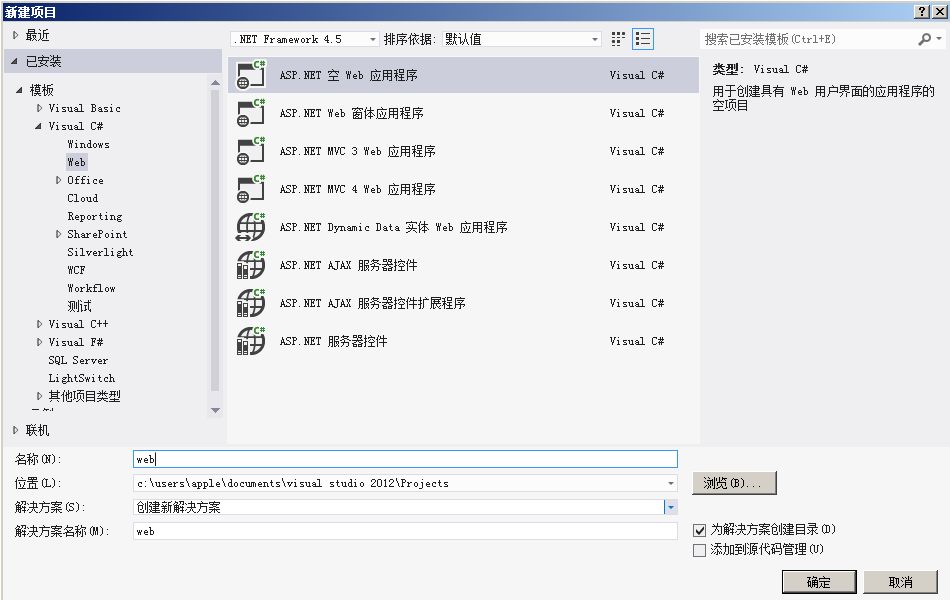Click the search magnifier icon

pos(925,39)
